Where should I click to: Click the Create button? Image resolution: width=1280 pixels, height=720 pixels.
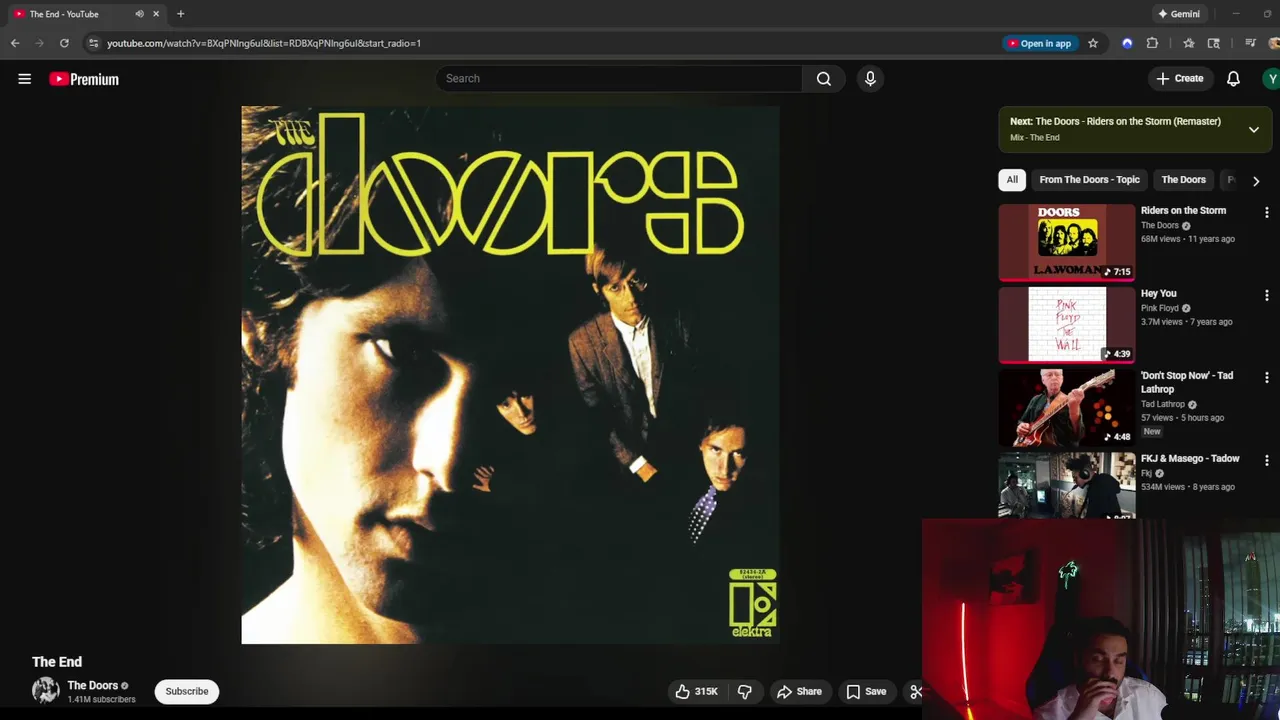(1179, 78)
